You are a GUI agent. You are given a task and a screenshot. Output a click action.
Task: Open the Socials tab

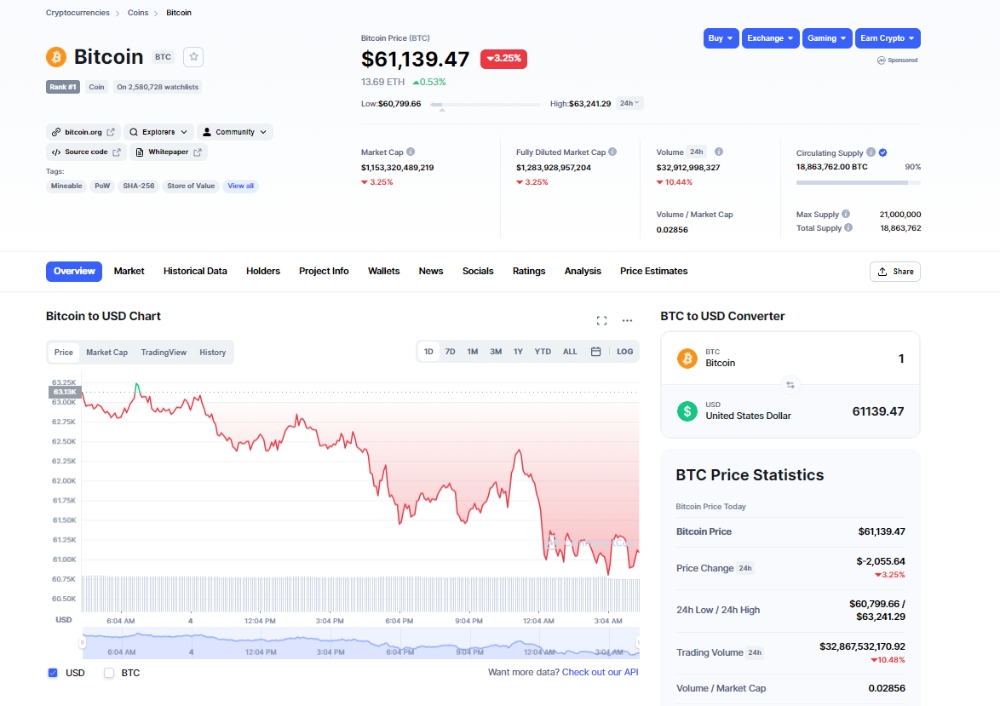[x=478, y=271]
